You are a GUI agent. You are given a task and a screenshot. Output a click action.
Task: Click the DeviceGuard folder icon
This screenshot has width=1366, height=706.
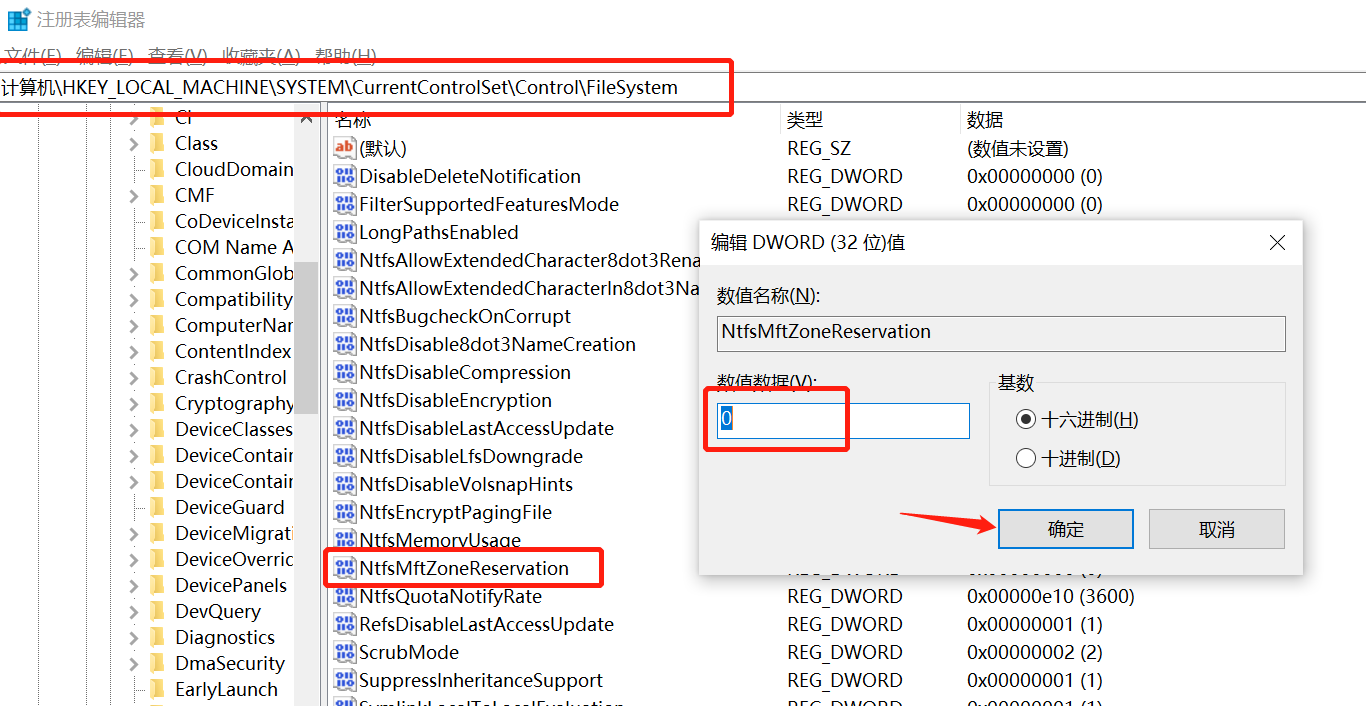[157, 508]
